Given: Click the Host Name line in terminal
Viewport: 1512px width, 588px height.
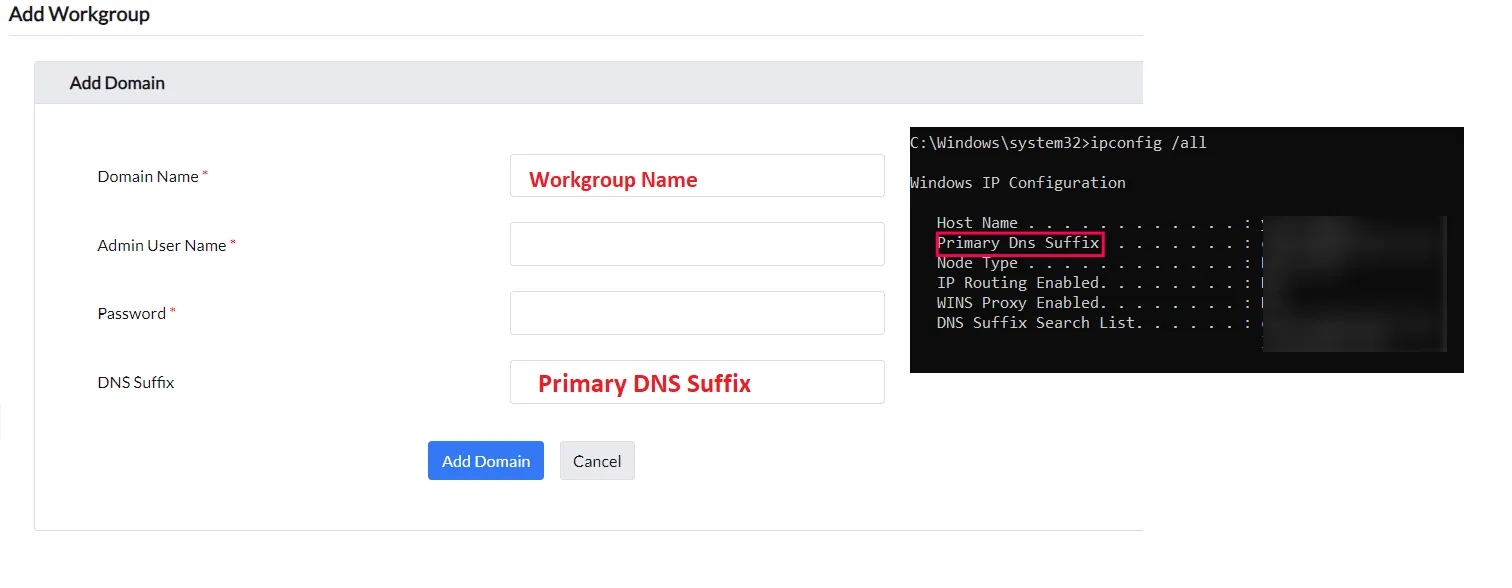Looking at the screenshot, I should click(x=1010, y=222).
